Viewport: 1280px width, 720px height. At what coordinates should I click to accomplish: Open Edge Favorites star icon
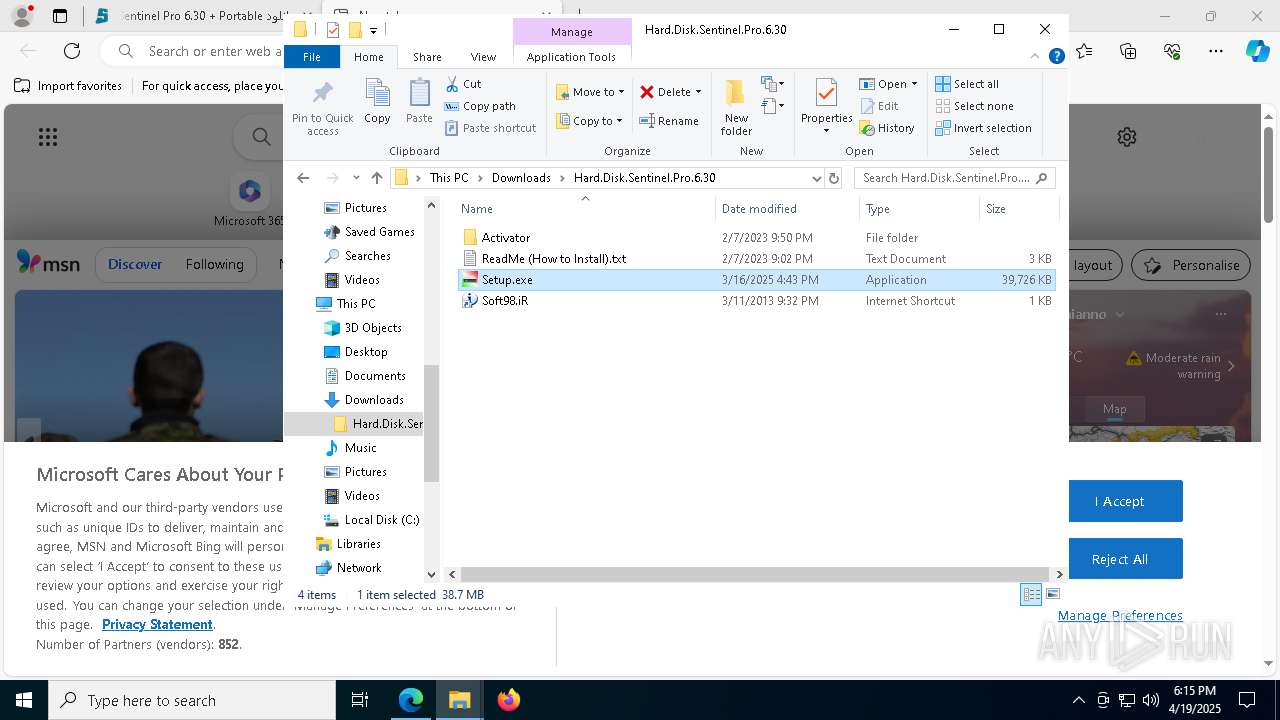tap(1085, 50)
